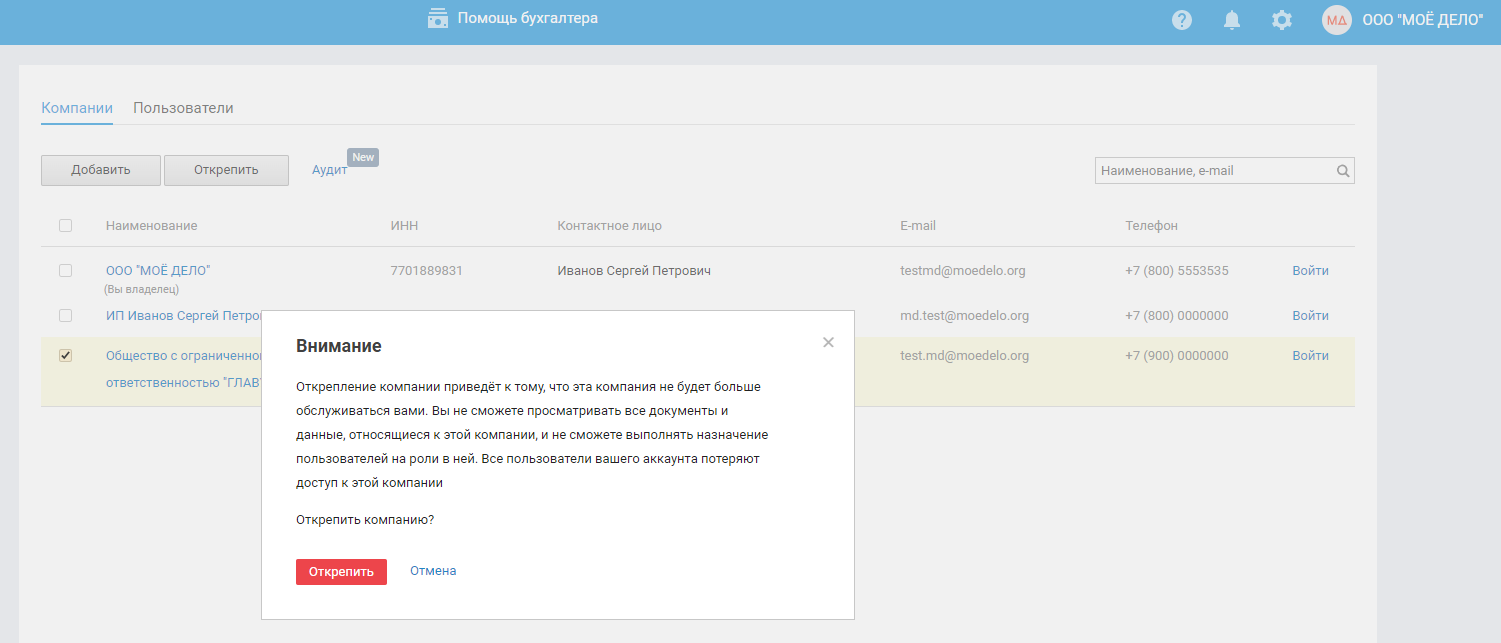This screenshot has width=1501, height=643.
Task: Open the settings gear icon
Action: coord(1282,20)
